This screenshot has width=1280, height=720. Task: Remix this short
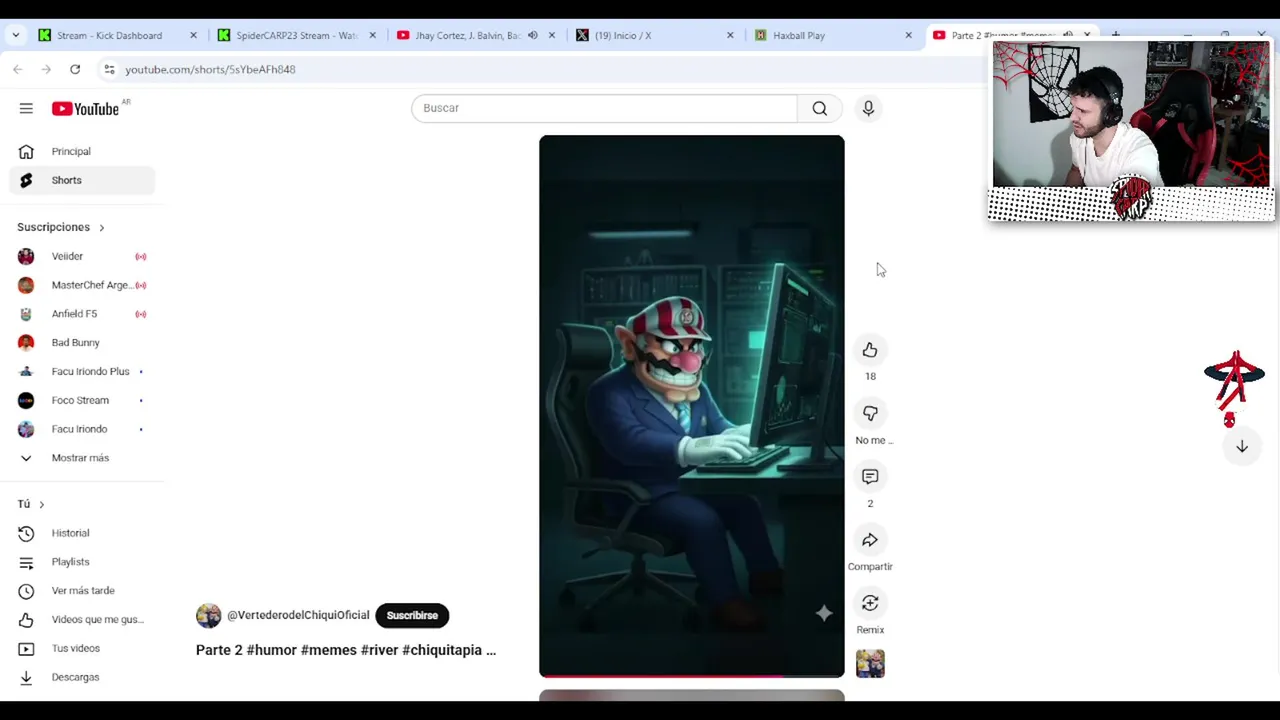(x=870, y=603)
